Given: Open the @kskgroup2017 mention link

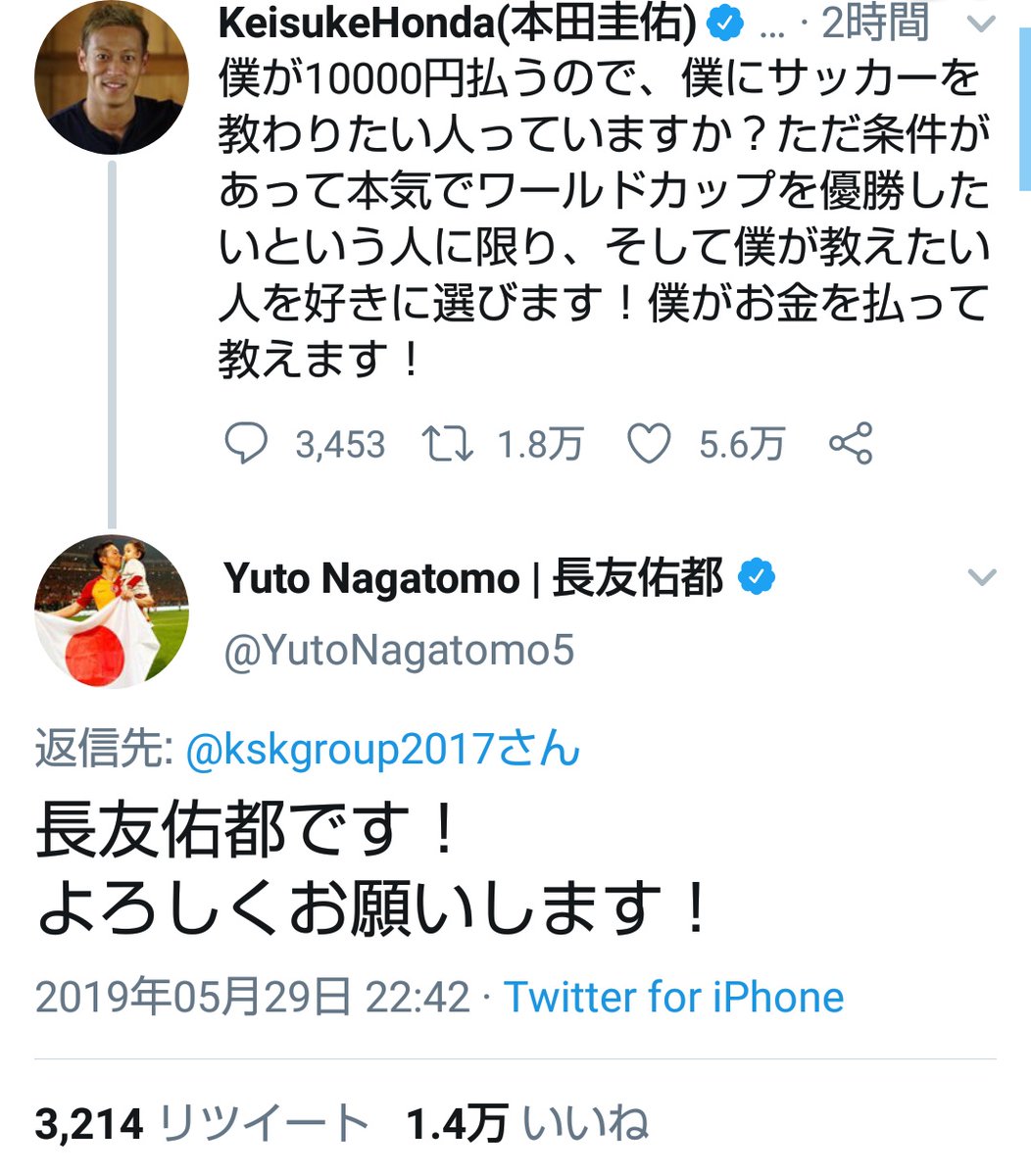Looking at the screenshot, I should coord(382,751).
